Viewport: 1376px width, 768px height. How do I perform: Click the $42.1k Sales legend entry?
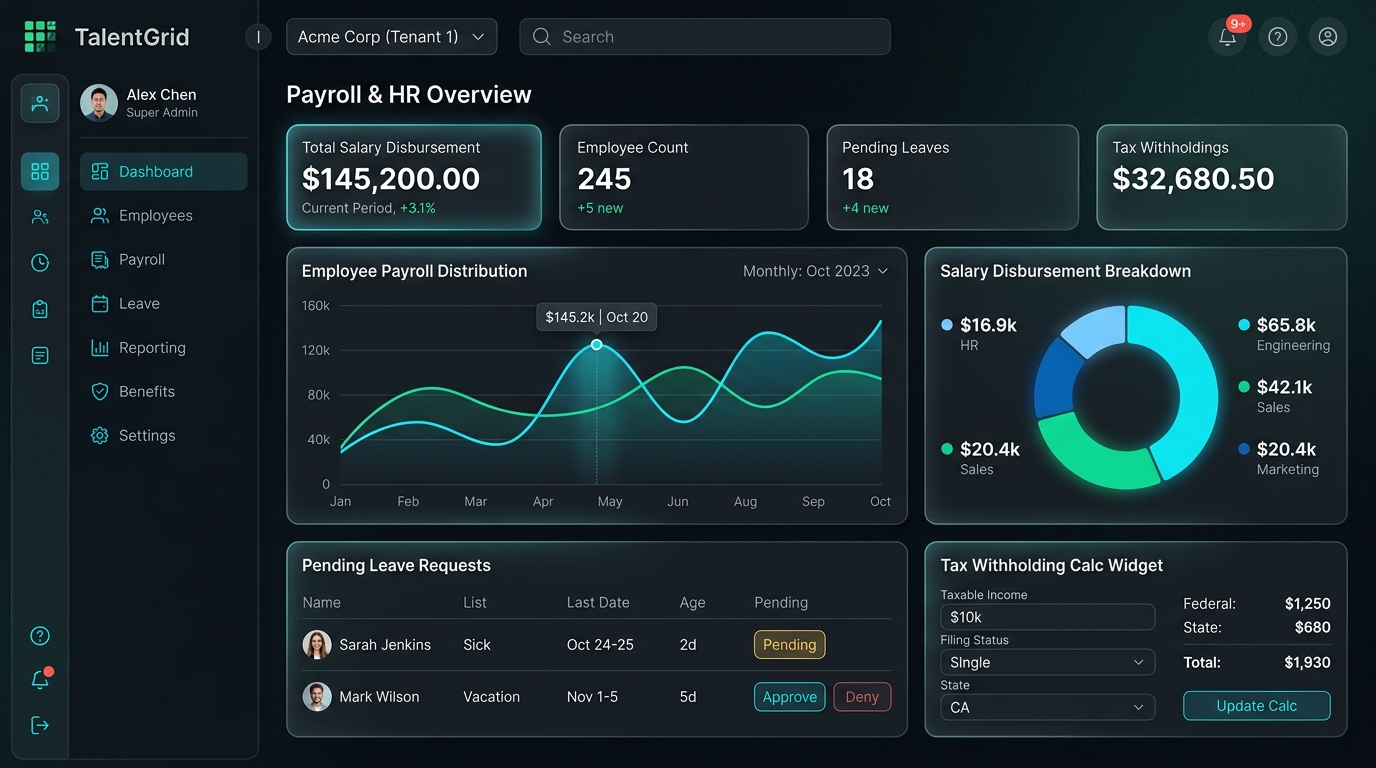(1276, 396)
